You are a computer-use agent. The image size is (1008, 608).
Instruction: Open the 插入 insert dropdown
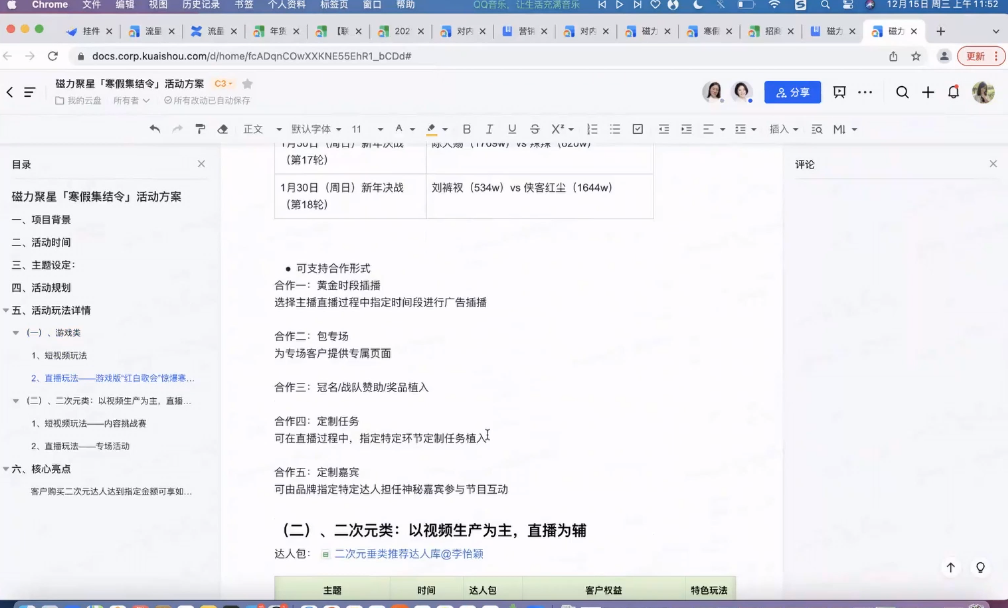coord(782,129)
